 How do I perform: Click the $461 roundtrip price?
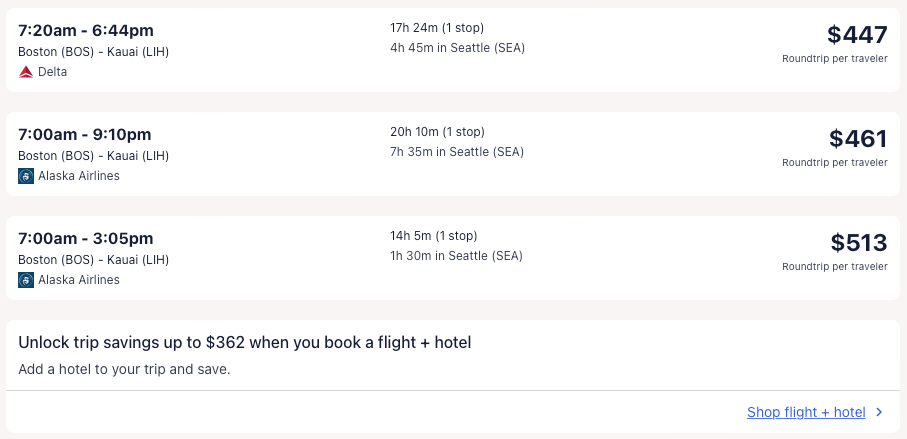[858, 139]
